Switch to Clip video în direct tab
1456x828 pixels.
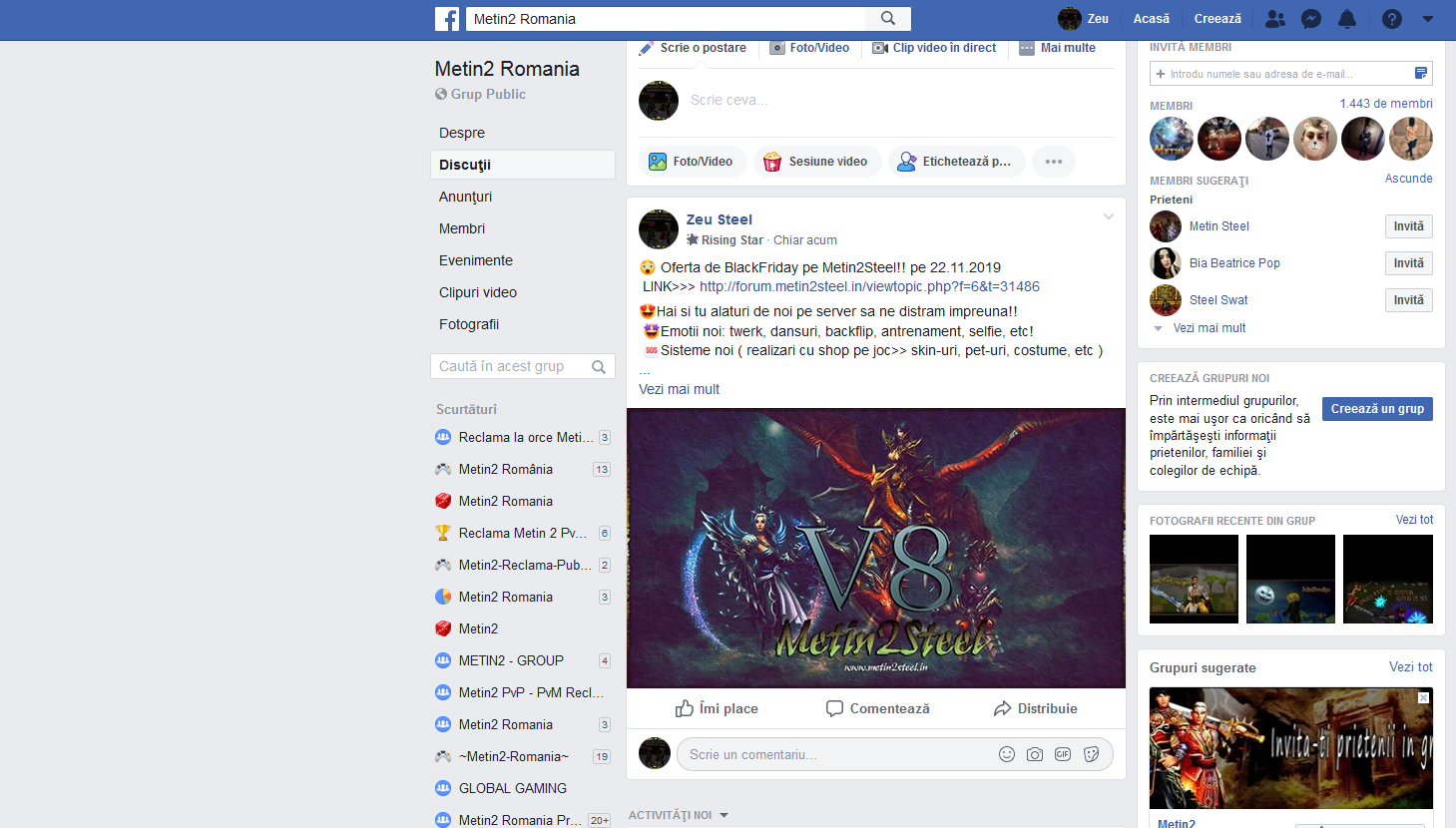[x=934, y=48]
